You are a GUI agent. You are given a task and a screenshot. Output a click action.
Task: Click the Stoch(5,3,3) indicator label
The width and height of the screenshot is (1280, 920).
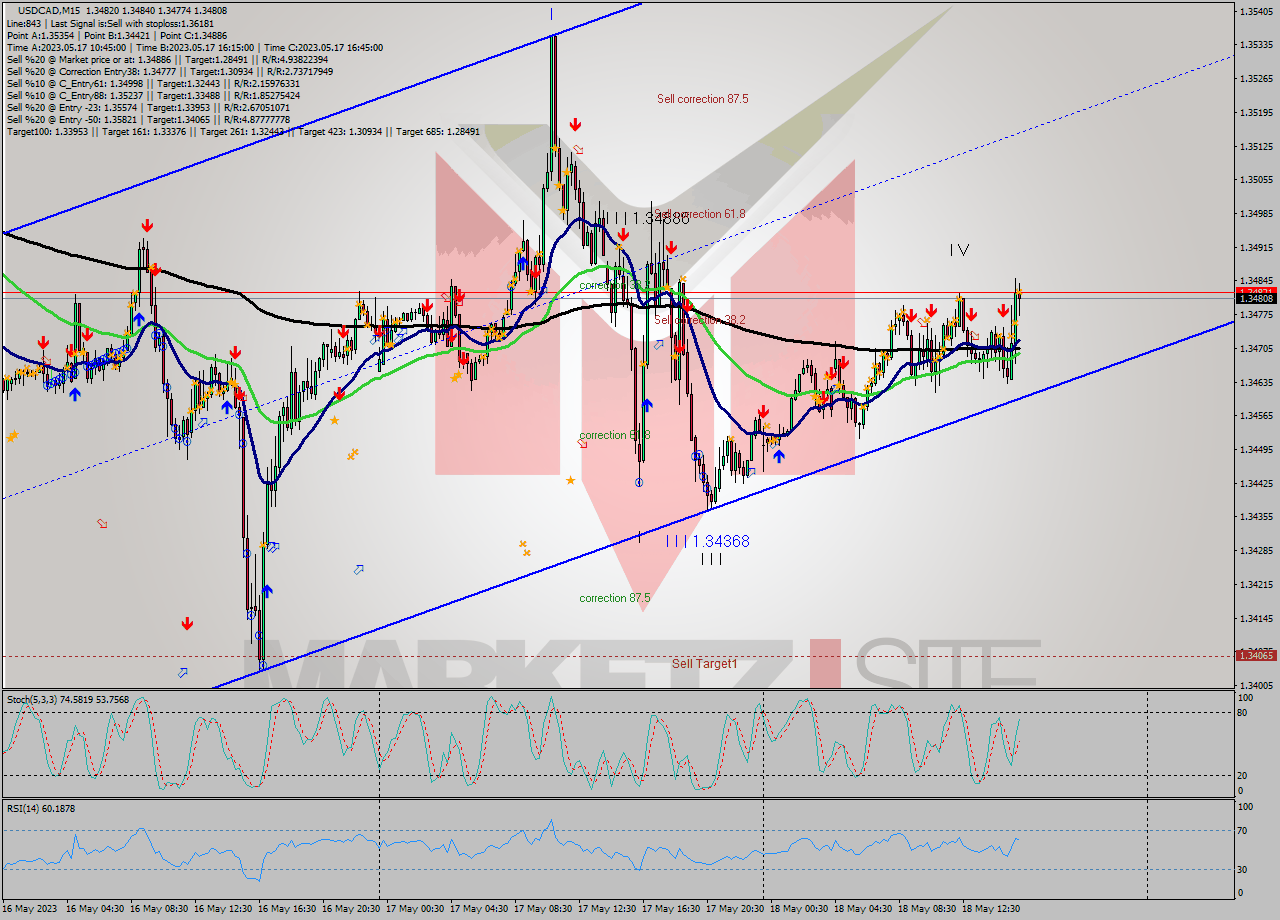(68, 700)
